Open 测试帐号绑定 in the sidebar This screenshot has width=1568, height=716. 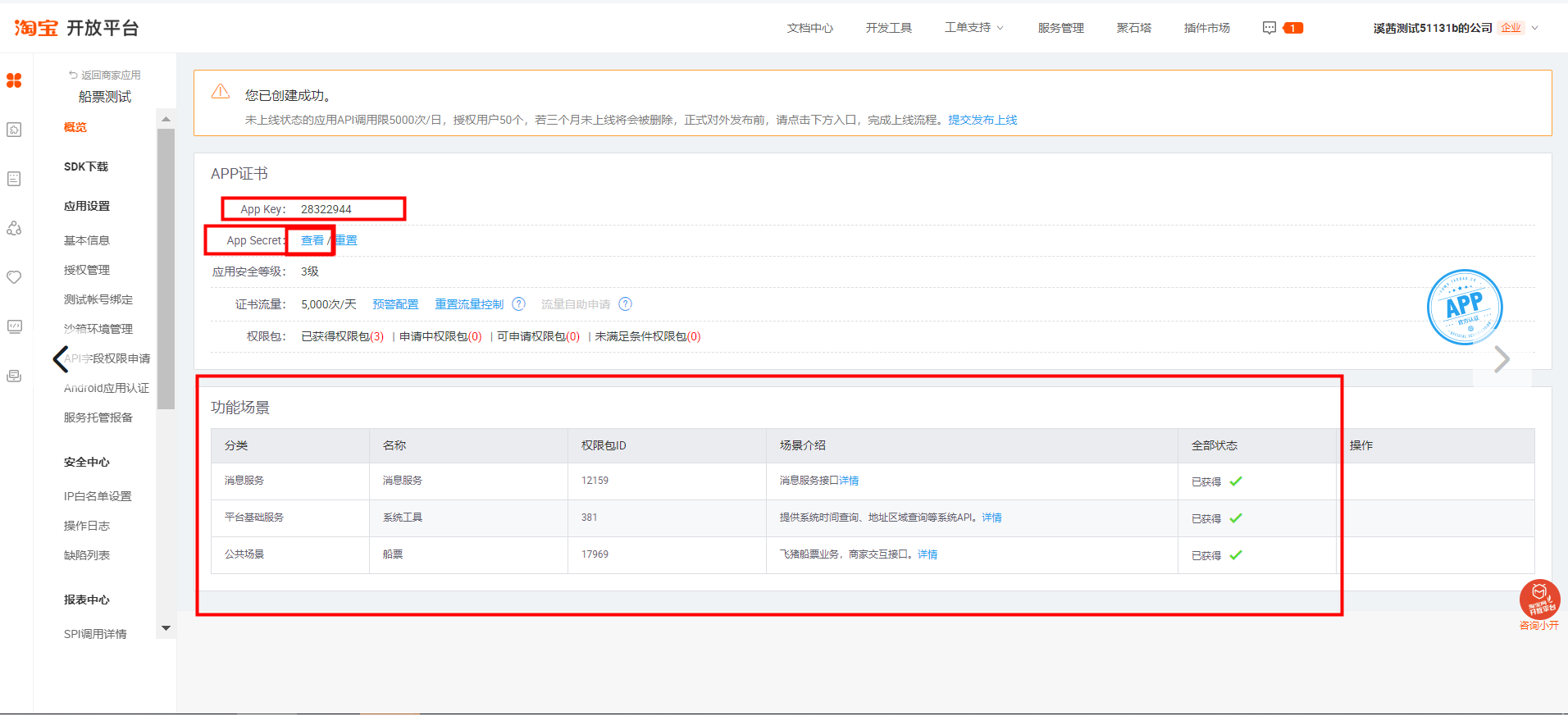pyautogui.click(x=98, y=299)
